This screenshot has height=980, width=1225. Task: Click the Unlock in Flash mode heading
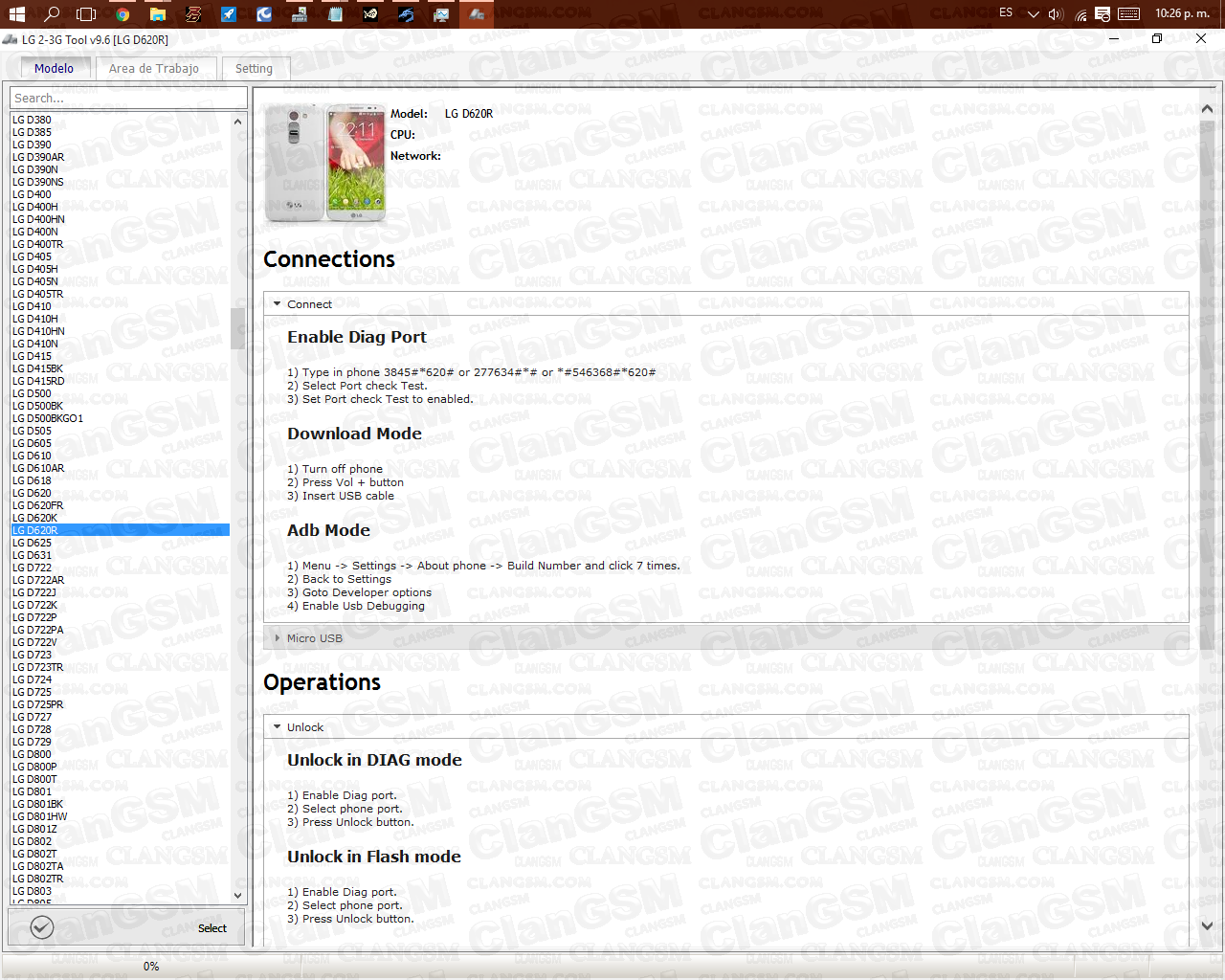click(x=374, y=857)
